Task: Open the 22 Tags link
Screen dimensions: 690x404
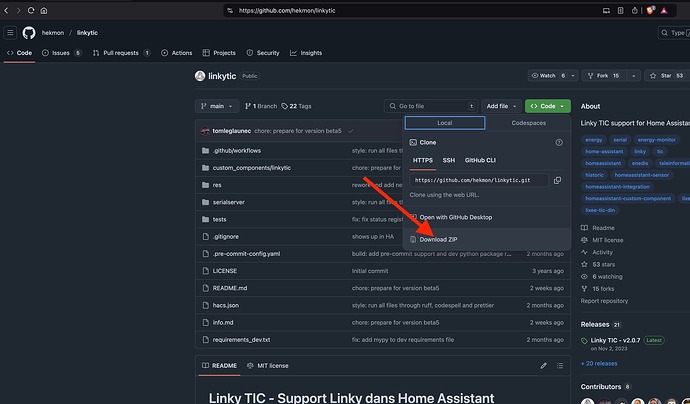Action: coord(296,106)
